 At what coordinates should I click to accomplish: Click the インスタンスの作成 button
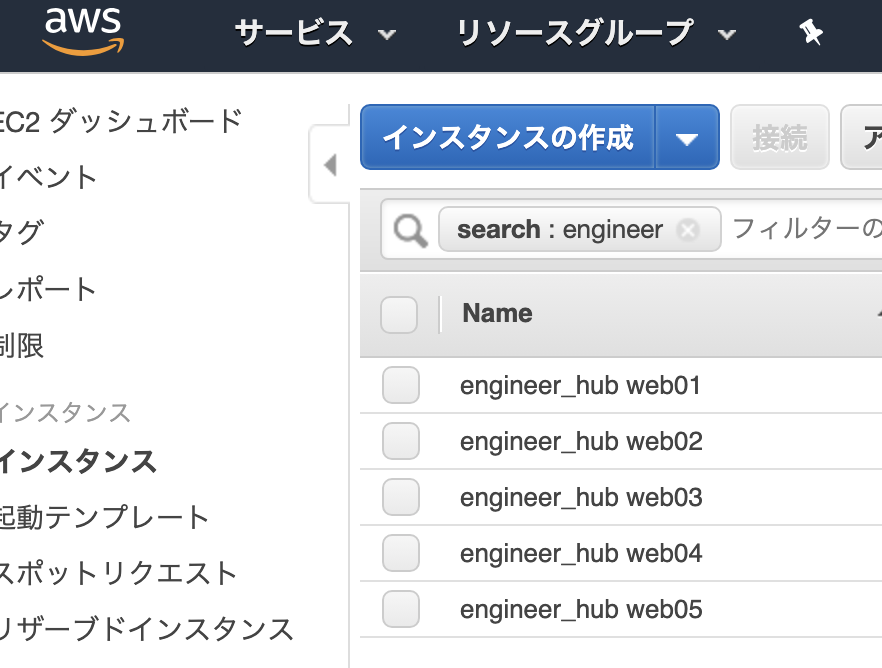pos(508,138)
